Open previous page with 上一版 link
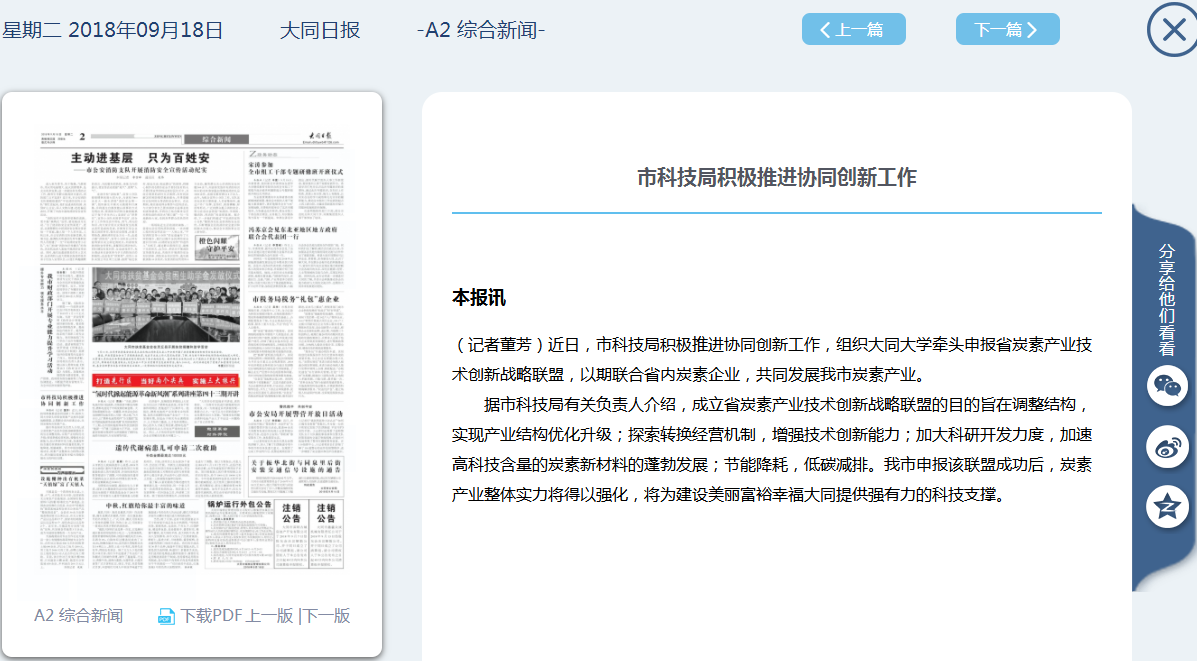The width and height of the screenshot is (1197, 661). (x=270, y=615)
